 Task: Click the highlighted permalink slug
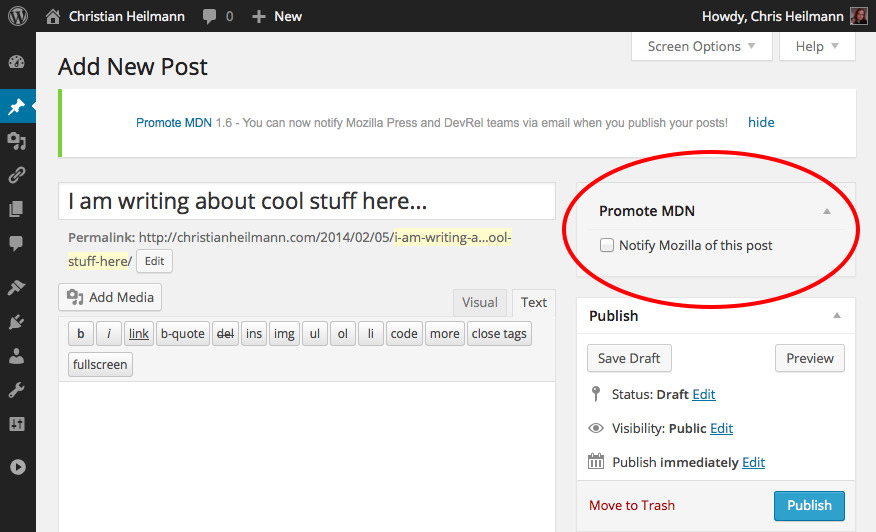453,238
